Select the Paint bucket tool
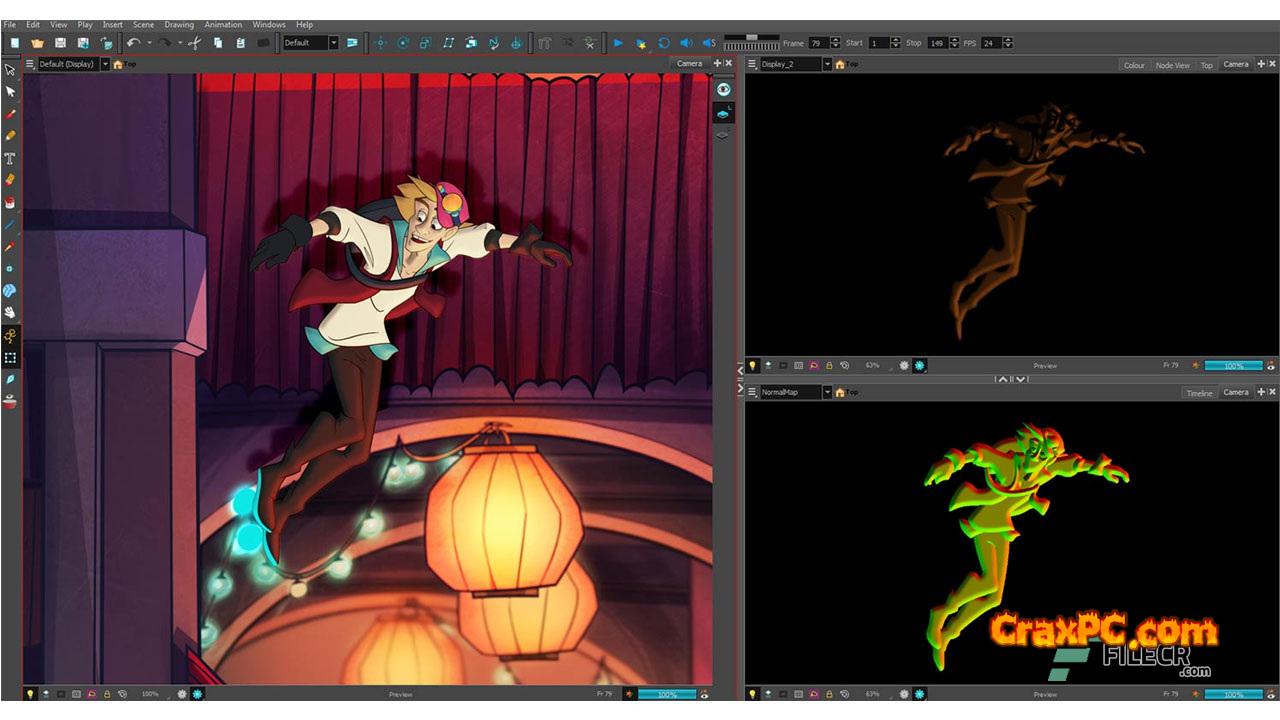The image size is (1280, 720). click(10, 202)
